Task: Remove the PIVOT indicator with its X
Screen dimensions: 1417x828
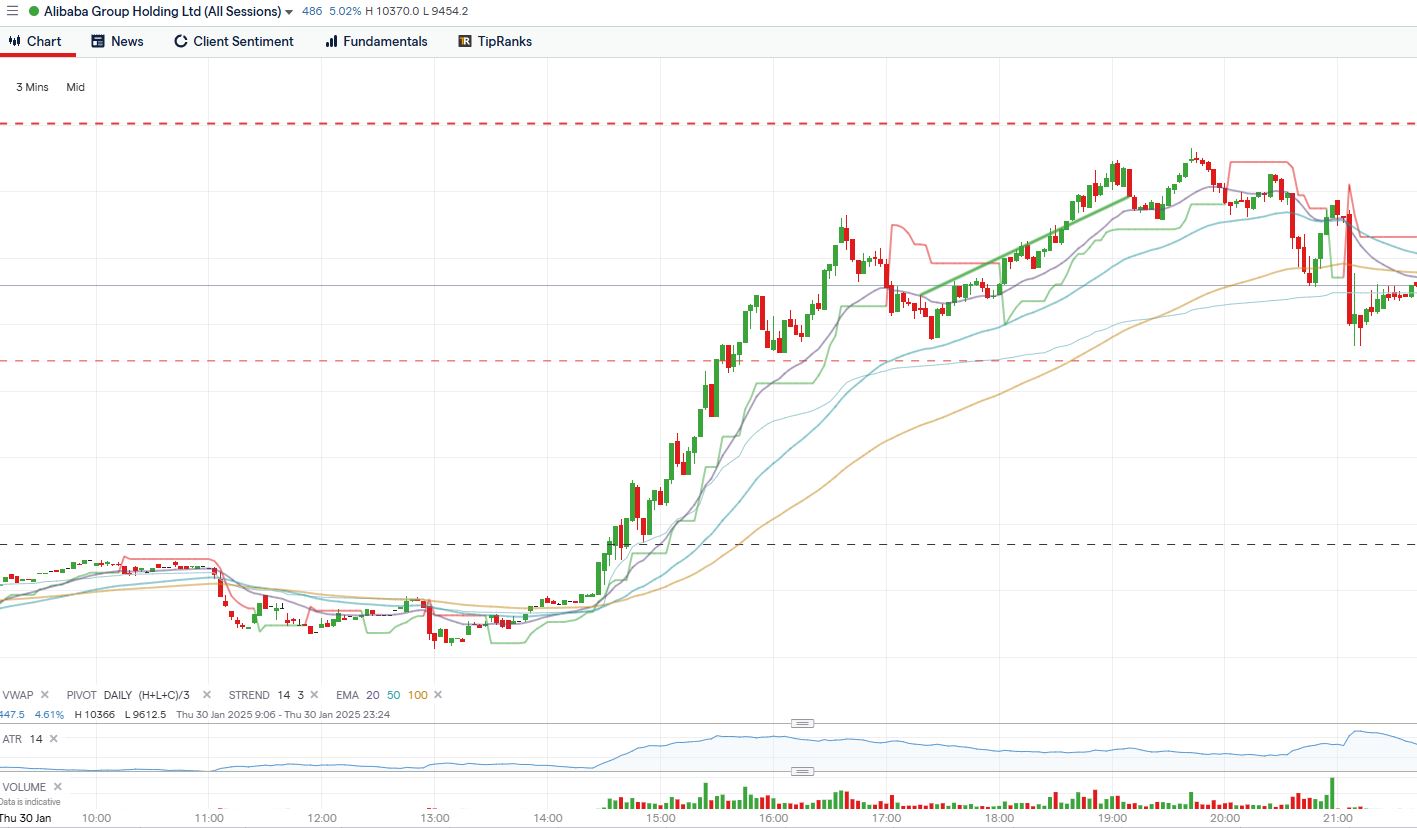Action: pos(207,695)
